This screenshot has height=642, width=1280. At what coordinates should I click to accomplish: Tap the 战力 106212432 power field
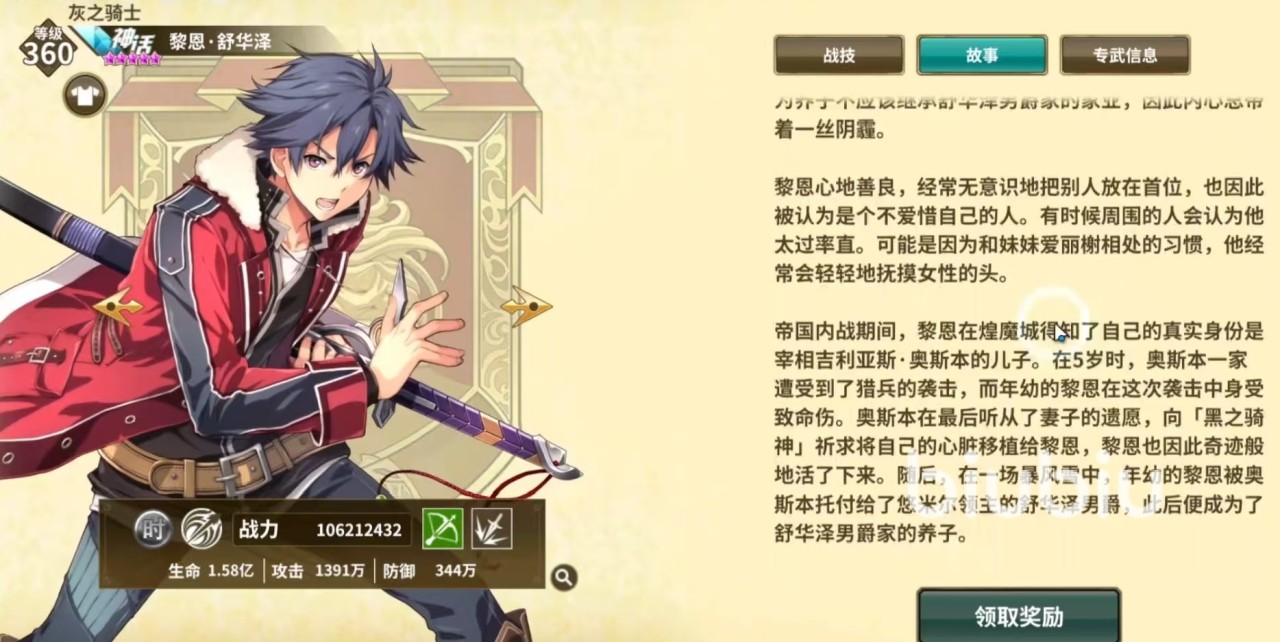pyautogui.click(x=320, y=529)
